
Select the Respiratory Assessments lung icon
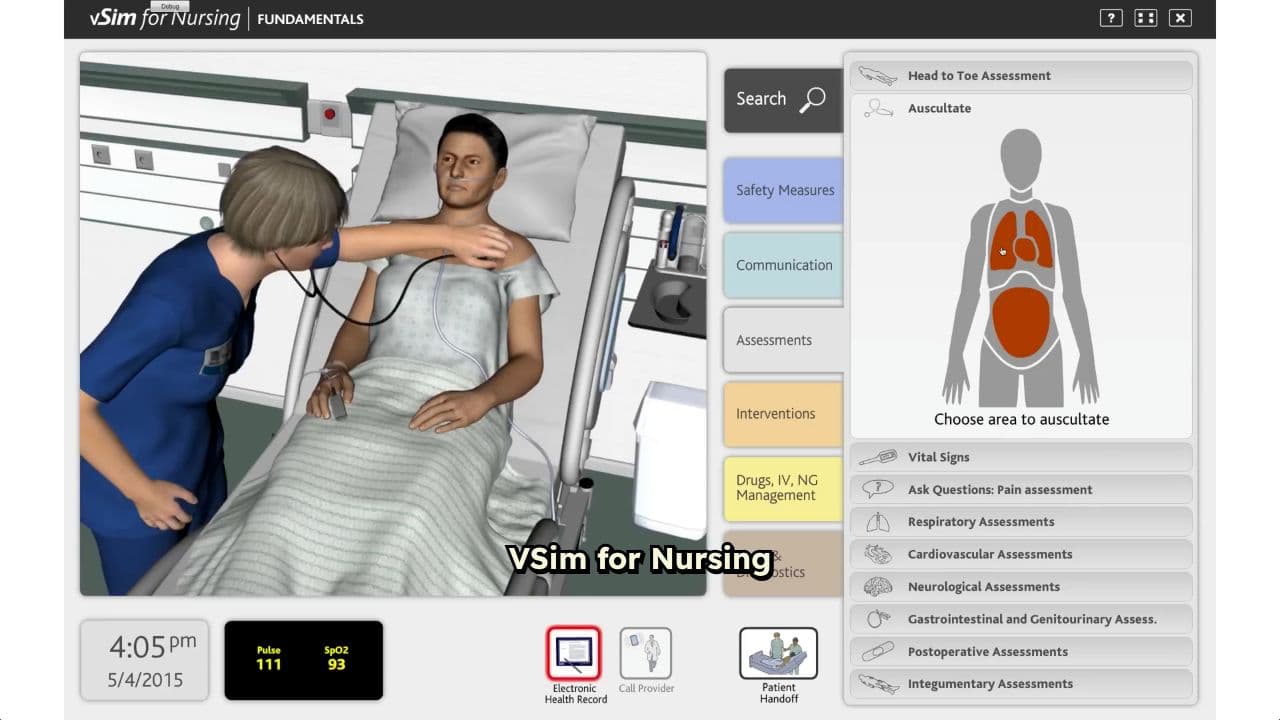876,521
